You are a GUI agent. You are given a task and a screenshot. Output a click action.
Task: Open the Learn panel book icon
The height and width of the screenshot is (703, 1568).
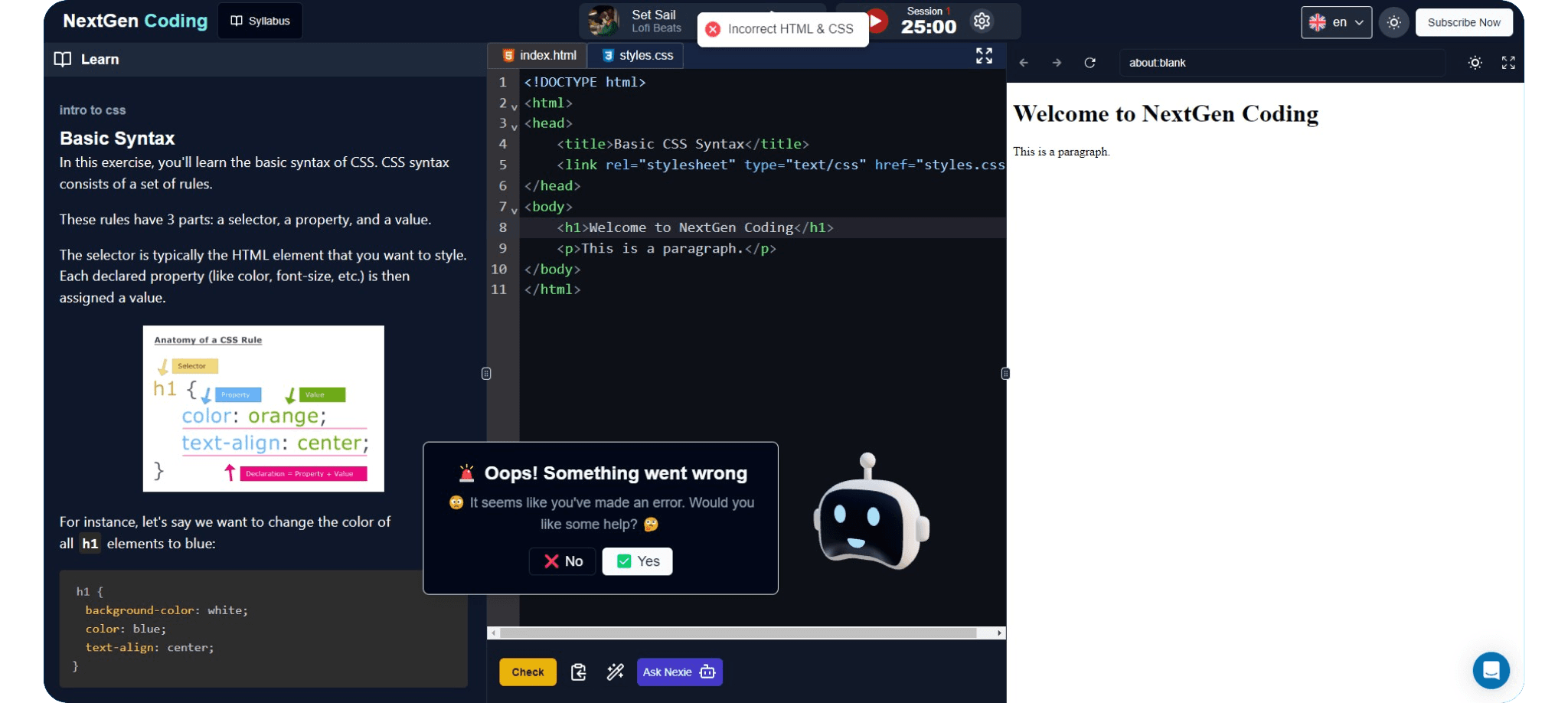[x=63, y=59]
